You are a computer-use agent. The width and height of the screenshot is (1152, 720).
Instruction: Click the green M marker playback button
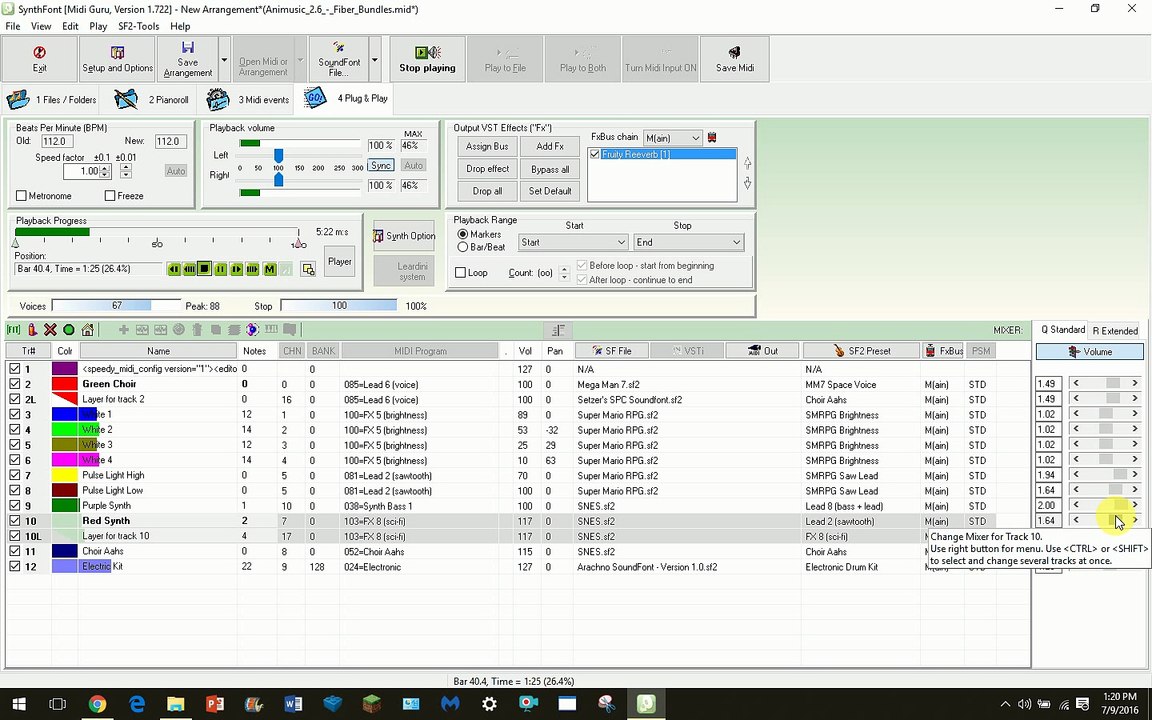tap(270, 270)
